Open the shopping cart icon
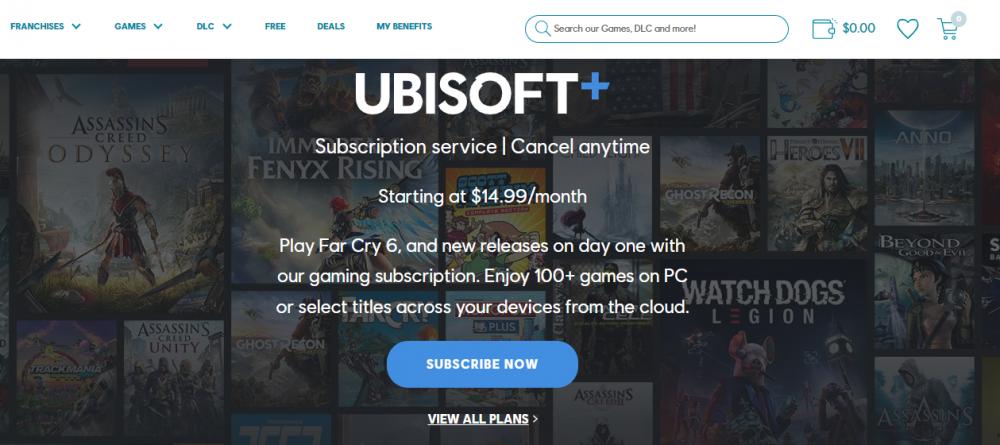 (948, 29)
